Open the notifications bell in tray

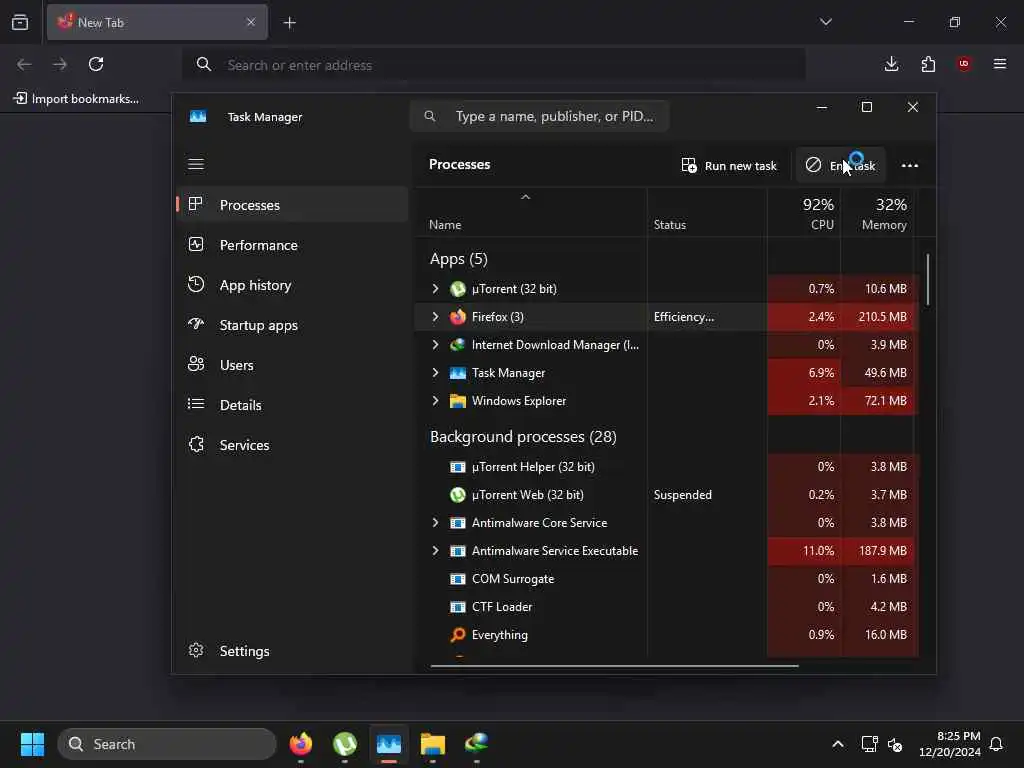pos(997,744)
